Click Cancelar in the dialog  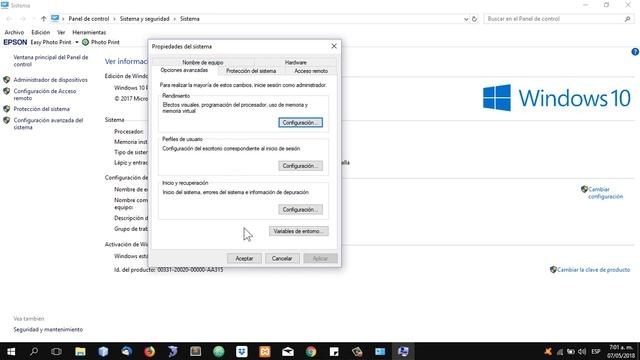[282, 258]
